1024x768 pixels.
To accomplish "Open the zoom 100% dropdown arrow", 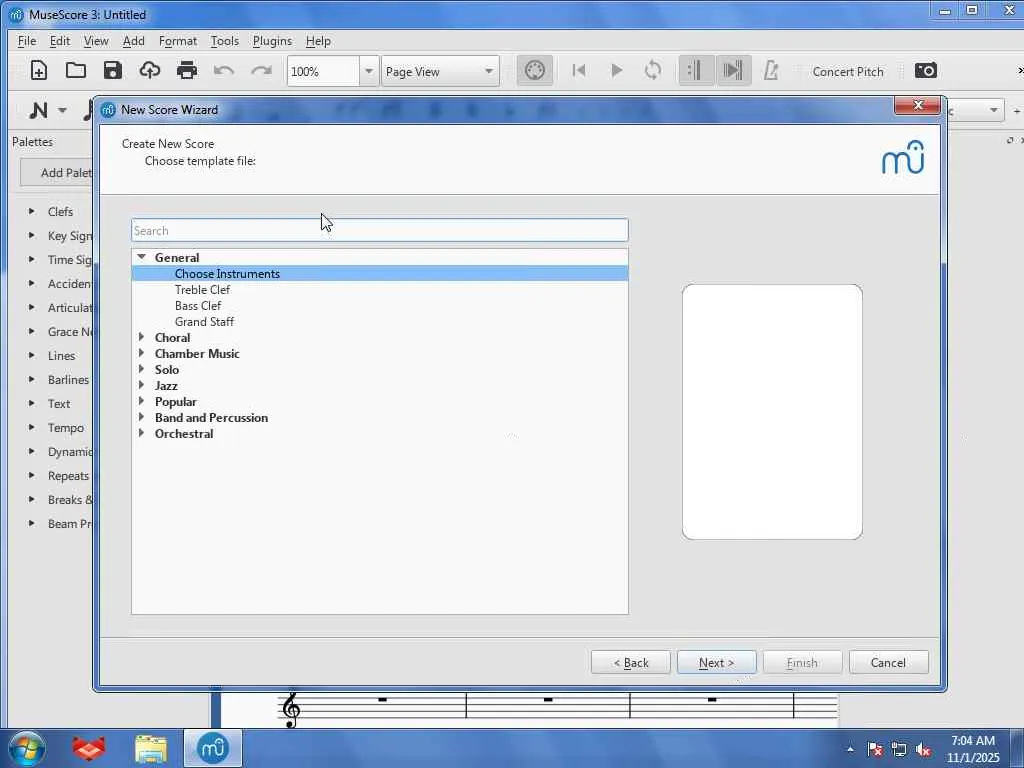I will click(x=369, y=71).
